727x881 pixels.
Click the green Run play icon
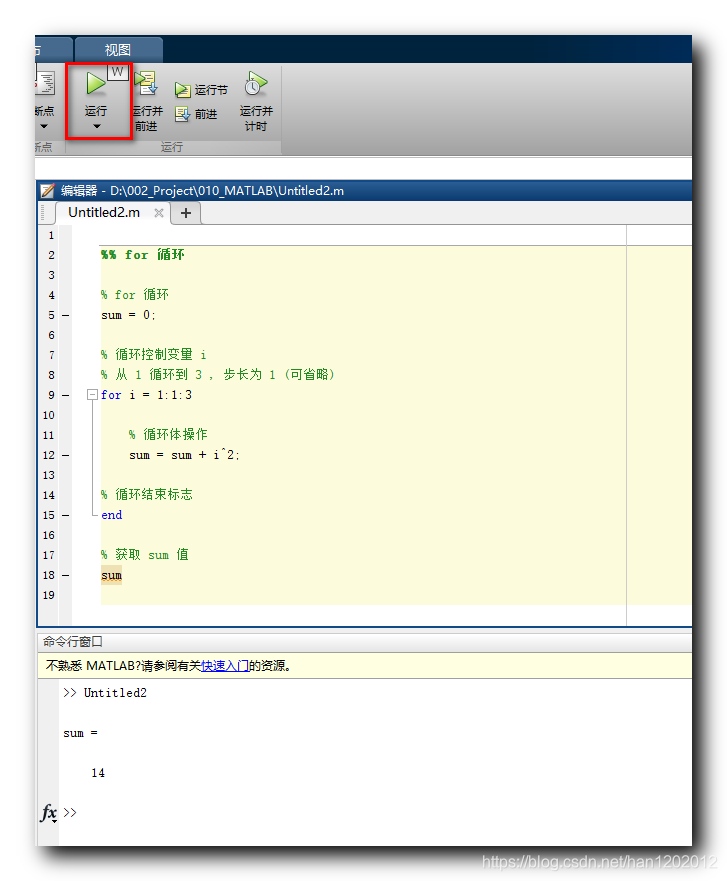click(x=96, y=84)
